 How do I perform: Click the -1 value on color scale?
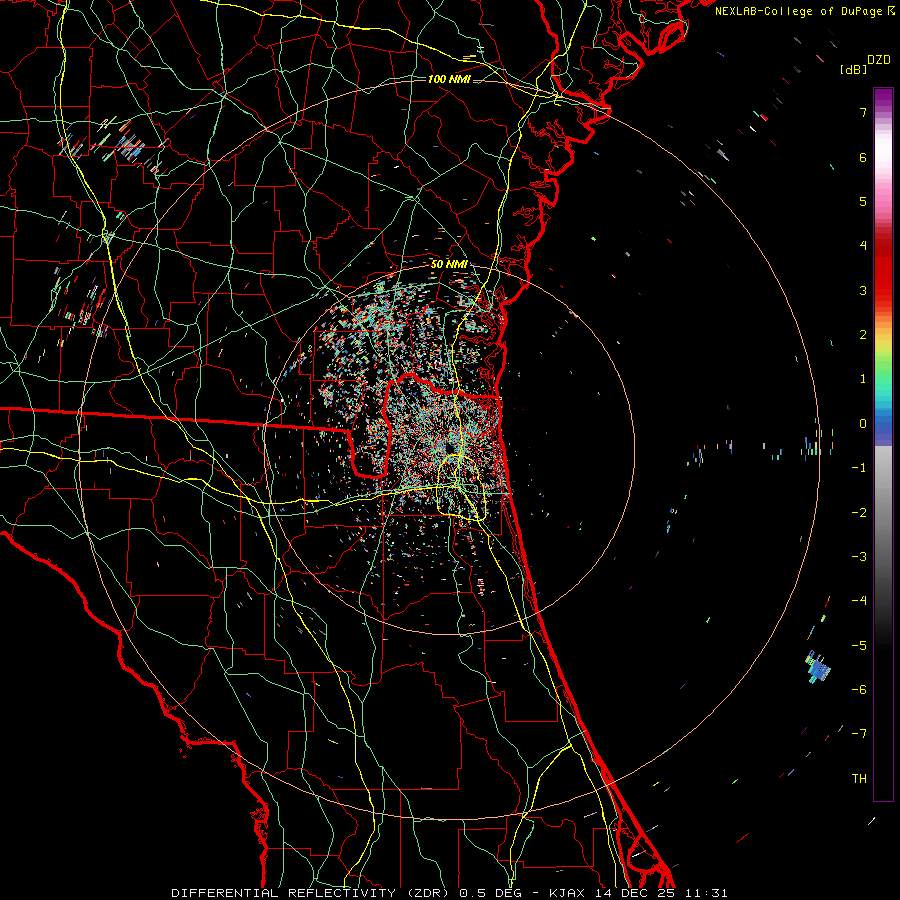pyautogui.click(x=859, y=468)
